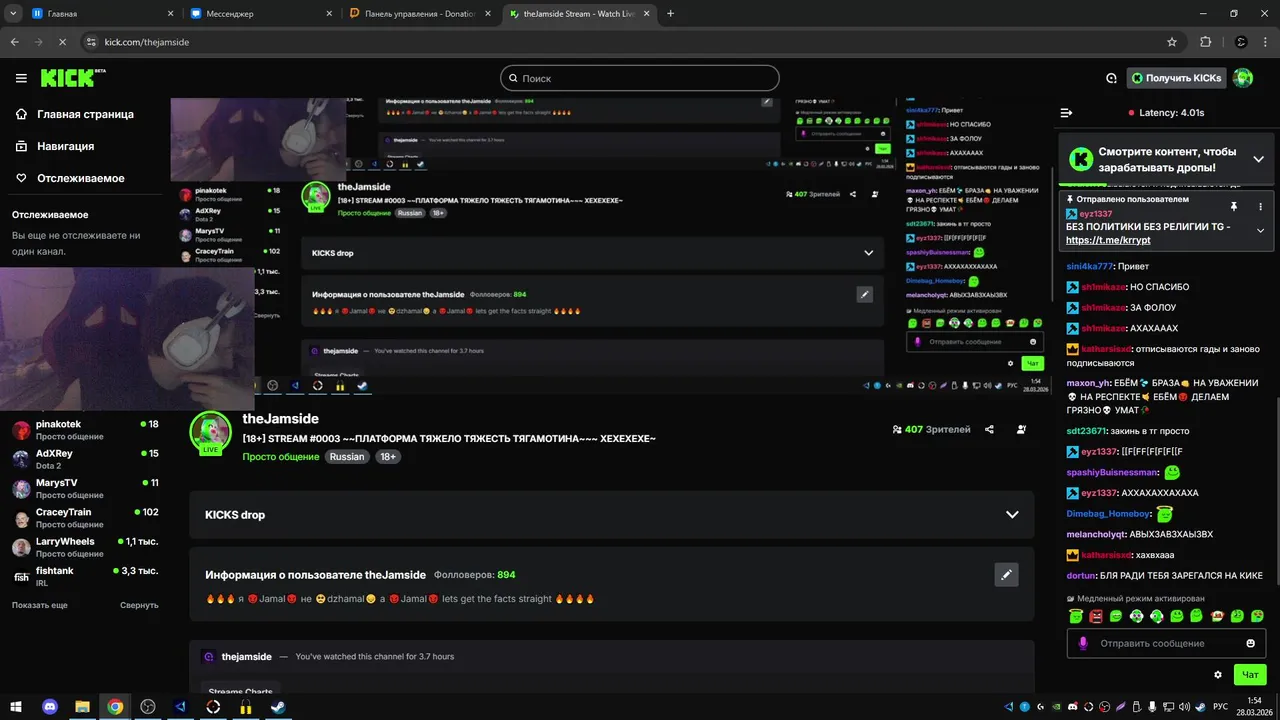Click theJamside LIVE avatar

(x=211, y=433)
